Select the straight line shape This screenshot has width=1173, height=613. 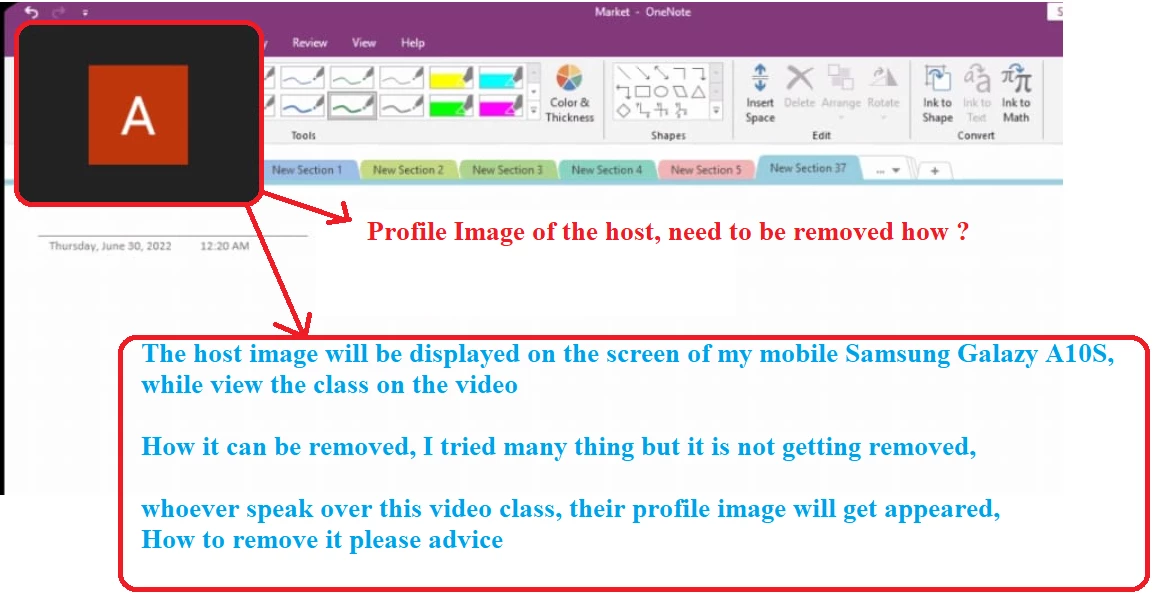pyautogui.click(x=624, y=73)
